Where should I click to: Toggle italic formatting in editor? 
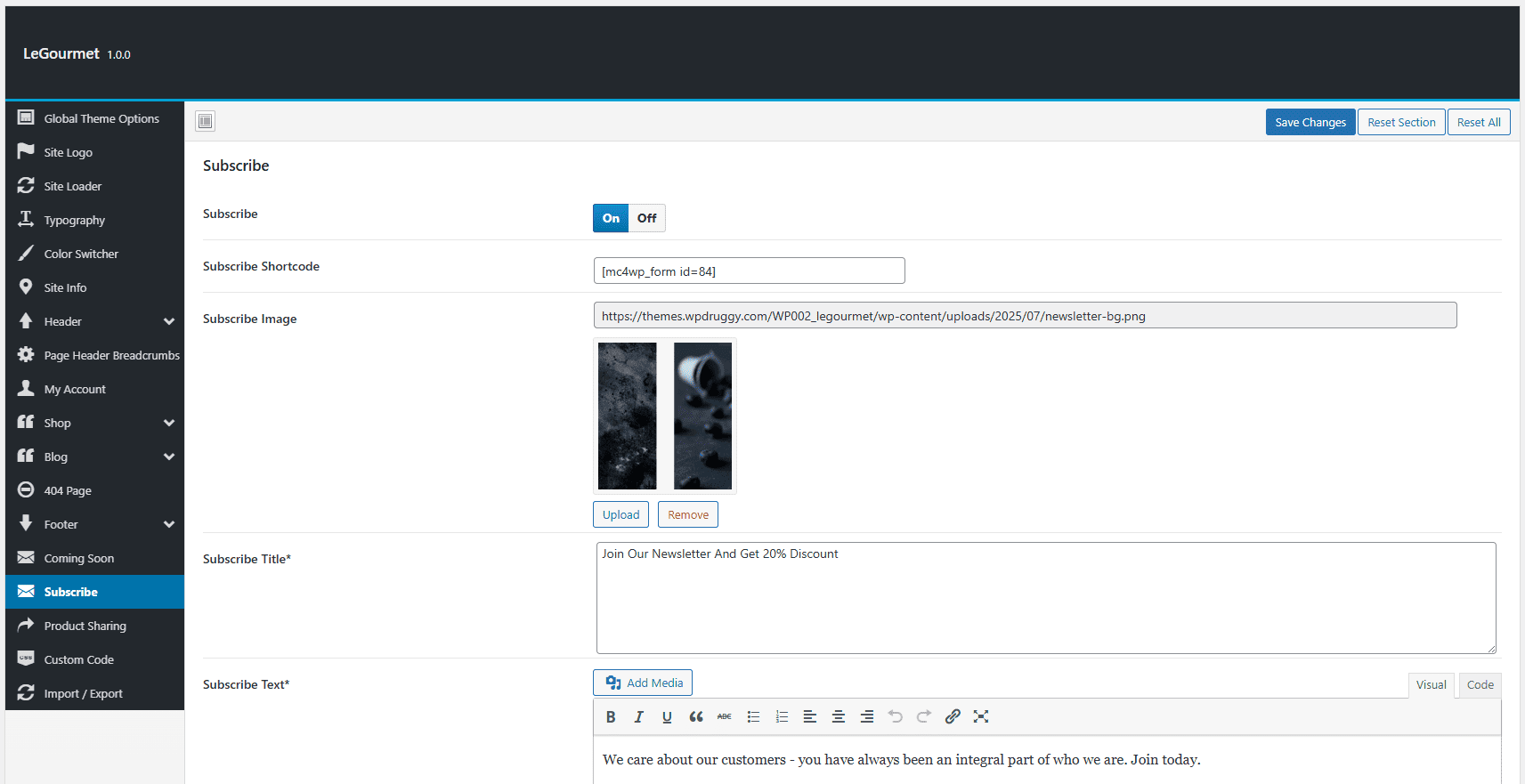(x=638, y=716)
